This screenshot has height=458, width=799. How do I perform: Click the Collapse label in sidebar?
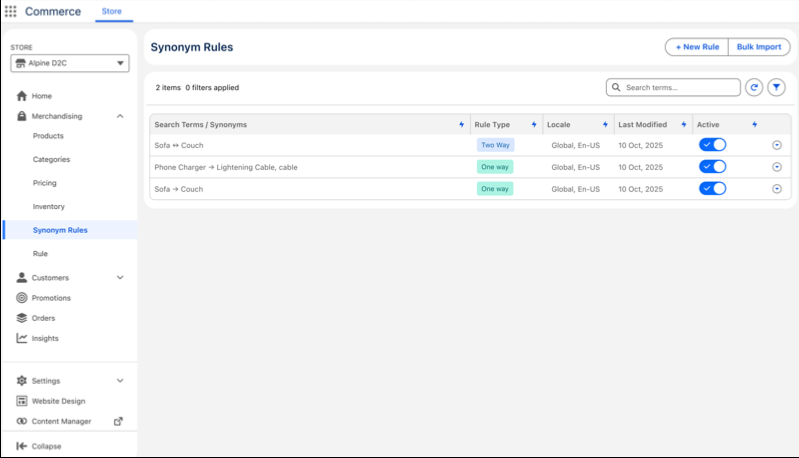[x=46, y=446]
